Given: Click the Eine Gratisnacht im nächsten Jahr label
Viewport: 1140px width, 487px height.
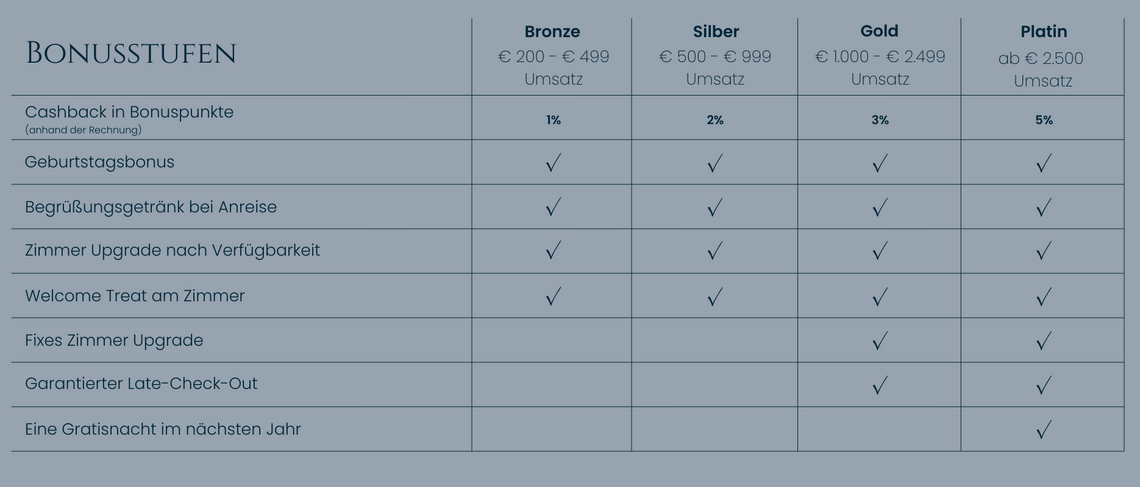Looking at the screenshot, I should point(163,429).
